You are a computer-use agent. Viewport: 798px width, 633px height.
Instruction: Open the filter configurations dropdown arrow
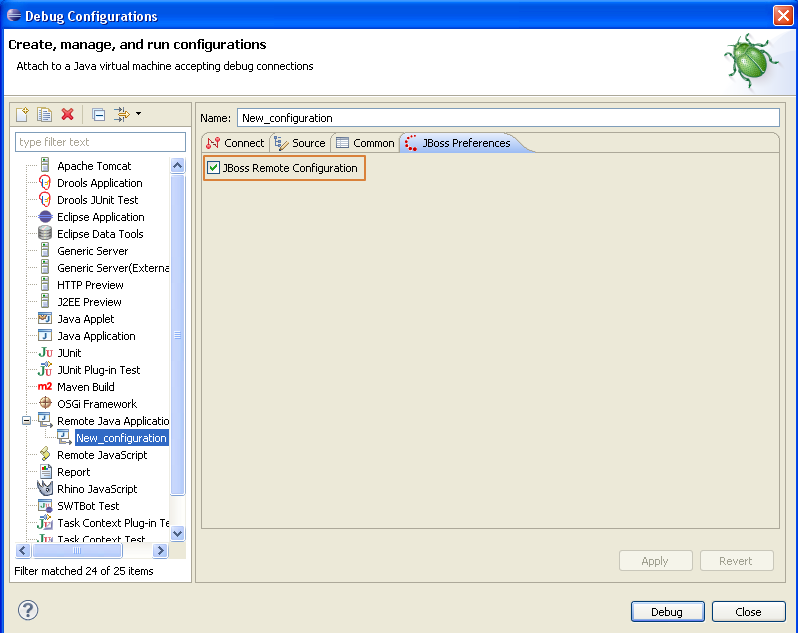pyautogui.click(x=138, y=114)
